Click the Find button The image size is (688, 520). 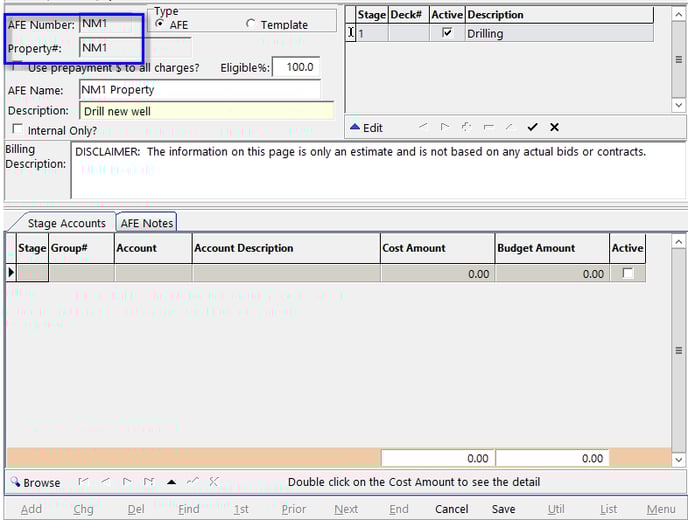coord(189,509)
